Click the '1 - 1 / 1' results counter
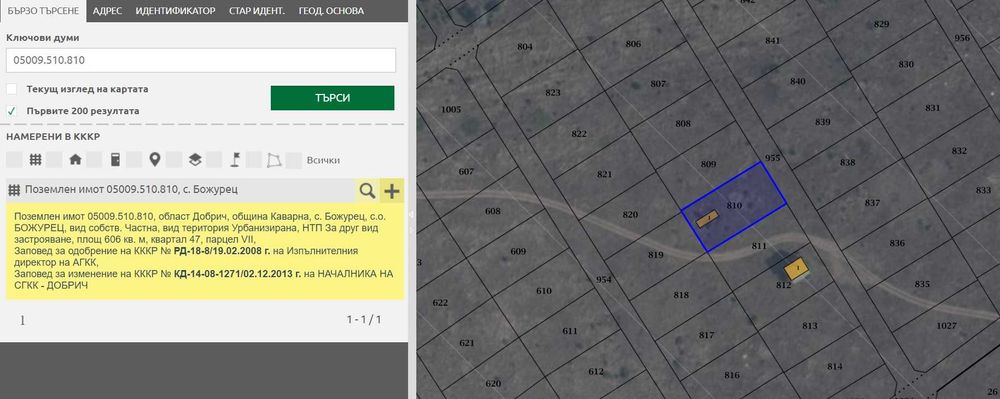Viewport: 1000px width, 399px height. click(x=364, y=319)
